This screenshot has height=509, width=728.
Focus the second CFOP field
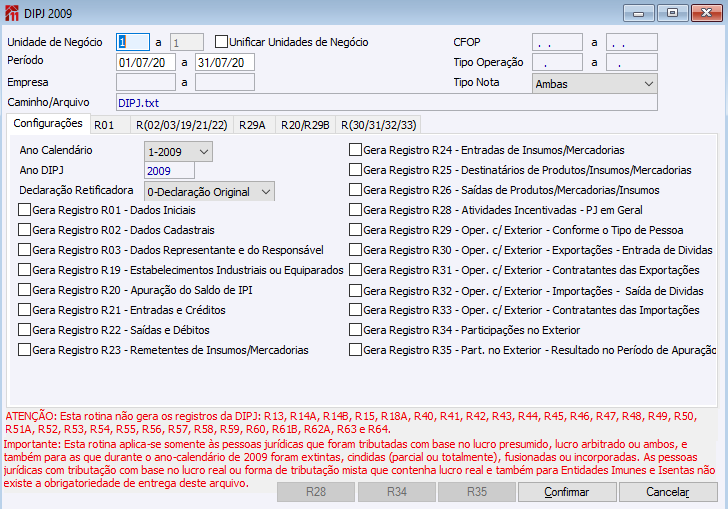632,42
